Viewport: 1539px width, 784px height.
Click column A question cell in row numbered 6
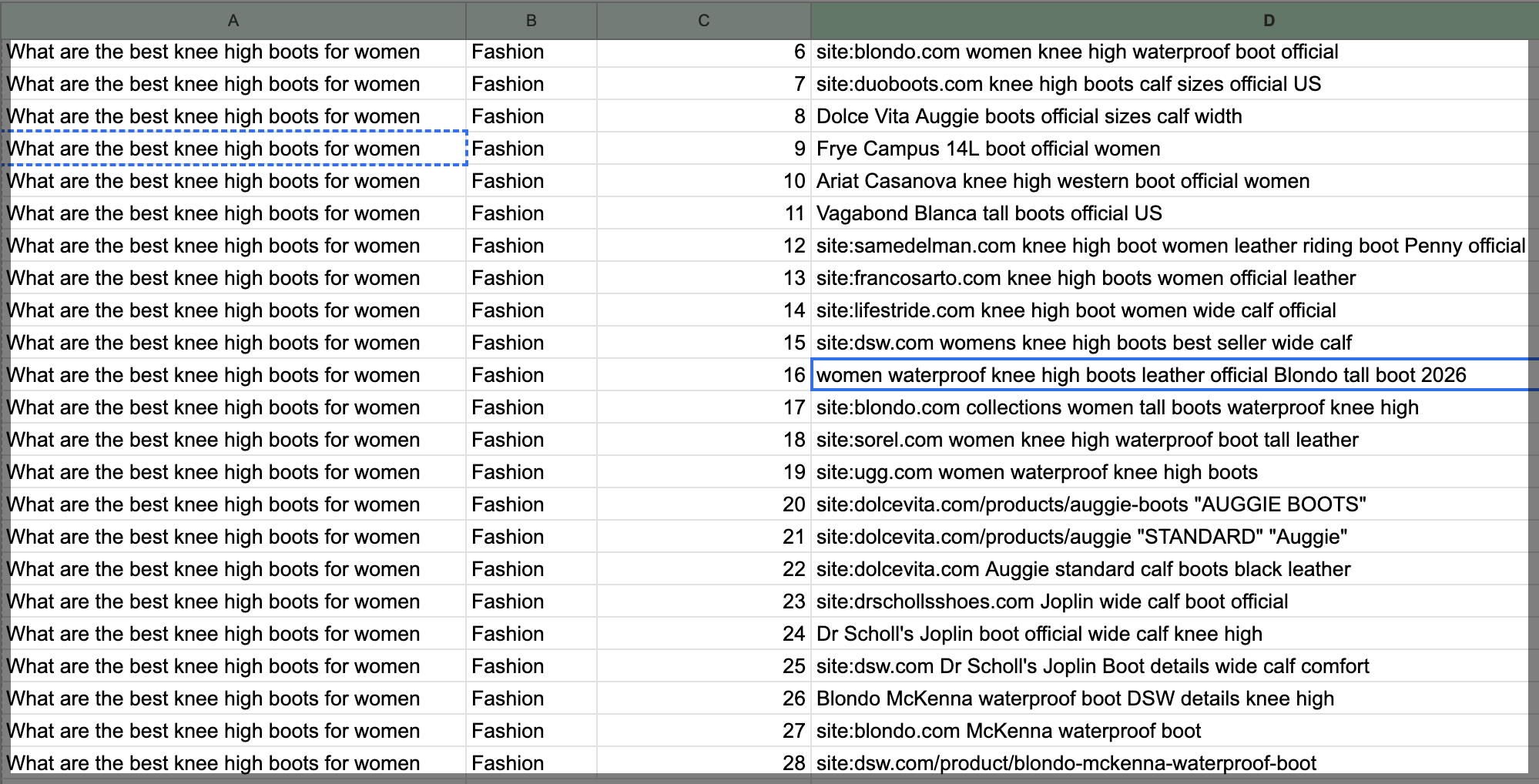point(234,52)
